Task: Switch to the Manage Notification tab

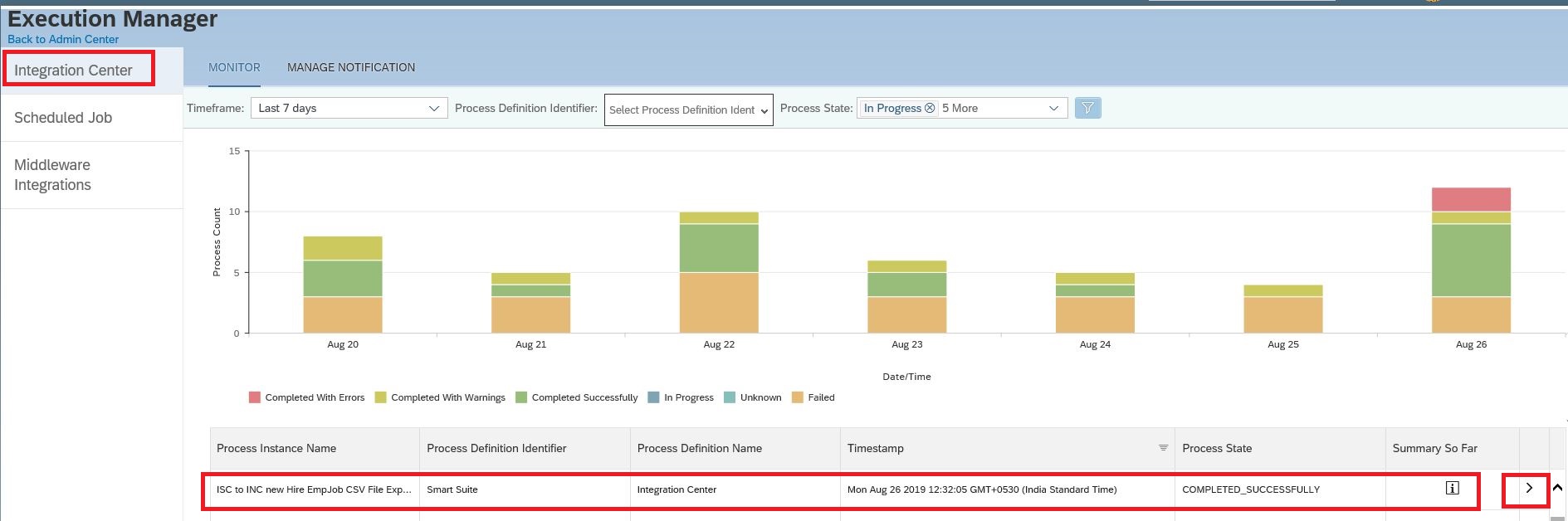Action: click(x=351, y=67)
